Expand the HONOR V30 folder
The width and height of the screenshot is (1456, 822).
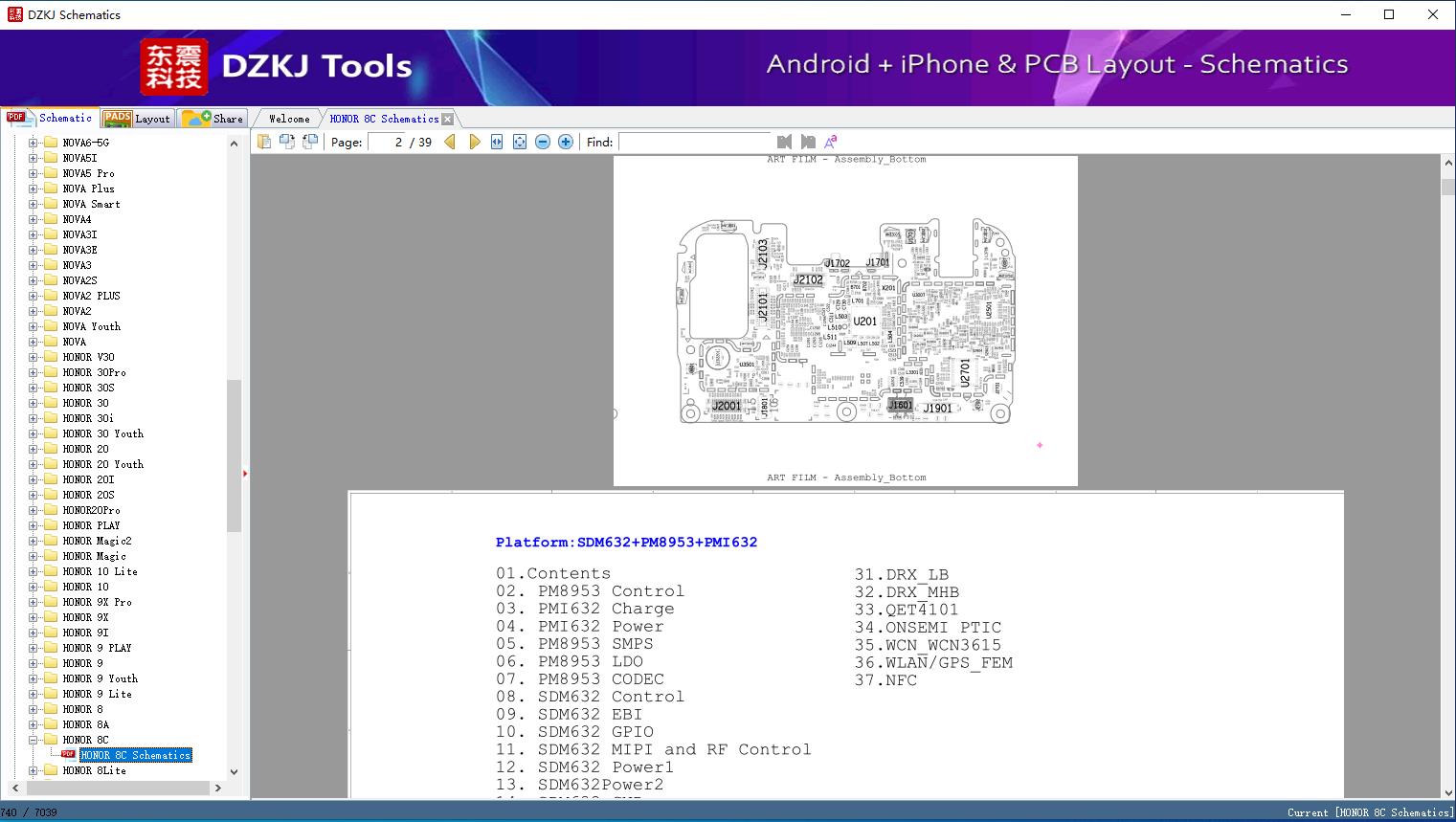tap(34, 357)
